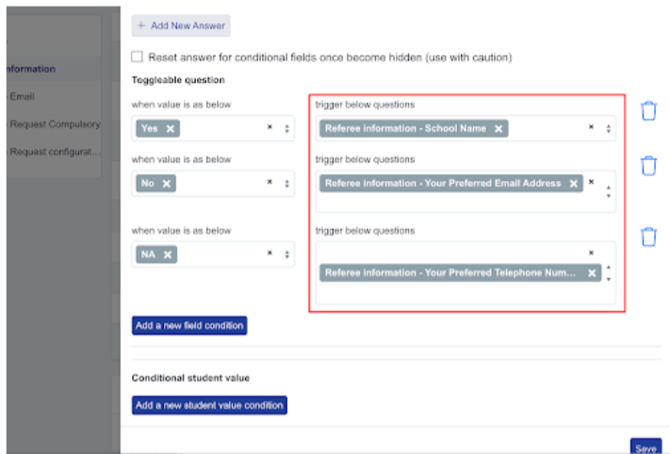Remove School Name tag from trigger questions
The width and height of the screenshot is (670, 454).
498,129
